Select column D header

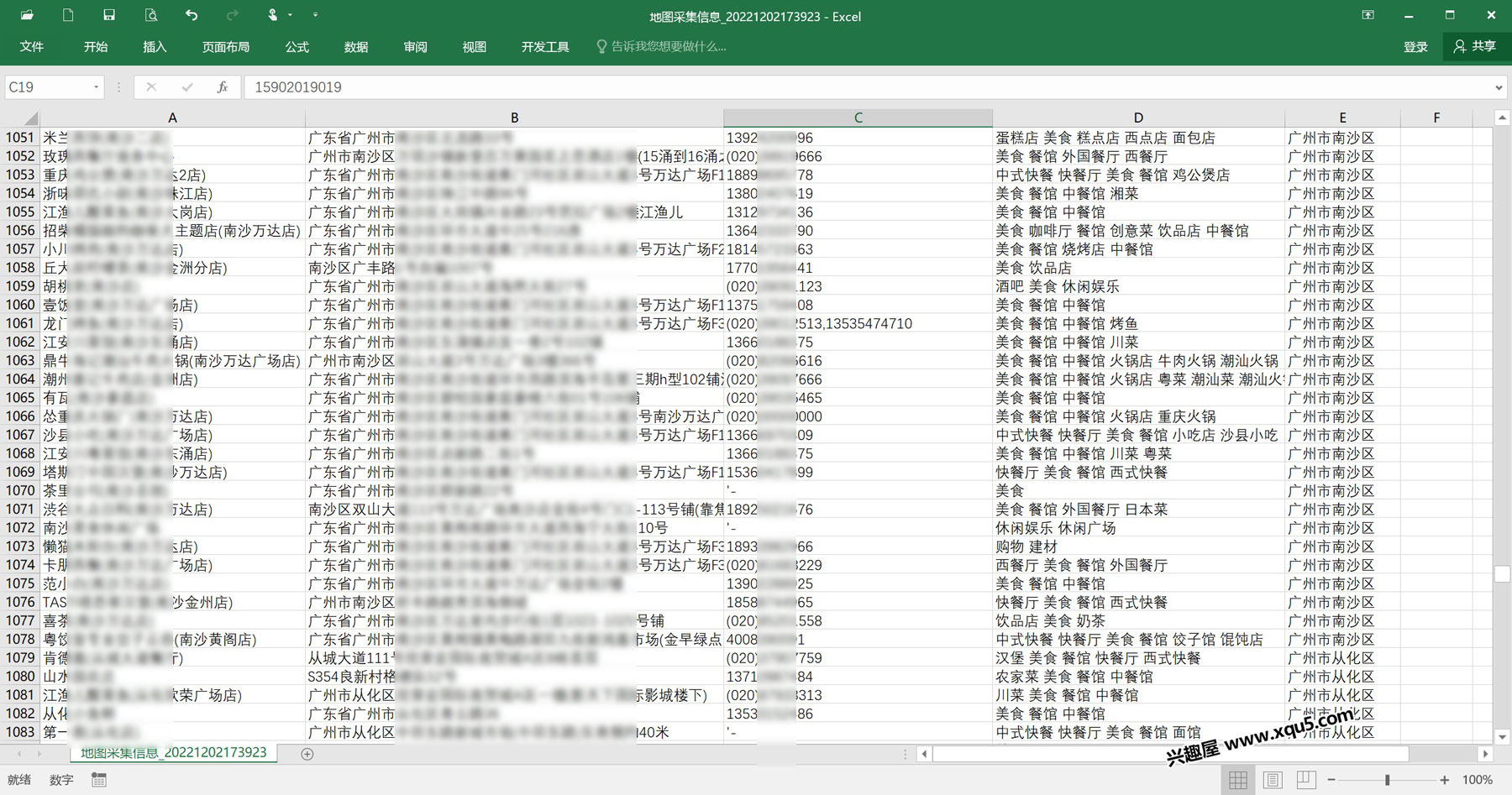pyautogui.click(x=1138, y=118)
